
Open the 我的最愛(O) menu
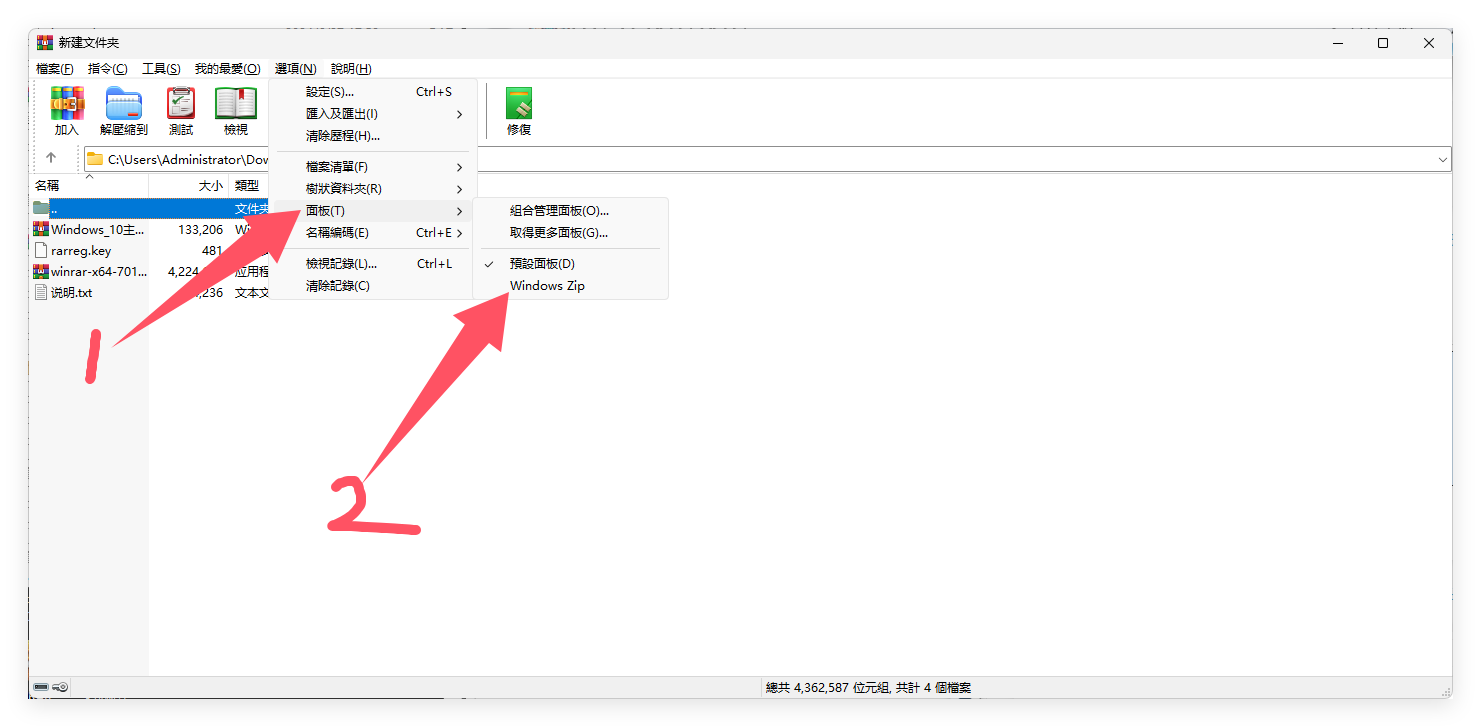(x=227, y=69)
